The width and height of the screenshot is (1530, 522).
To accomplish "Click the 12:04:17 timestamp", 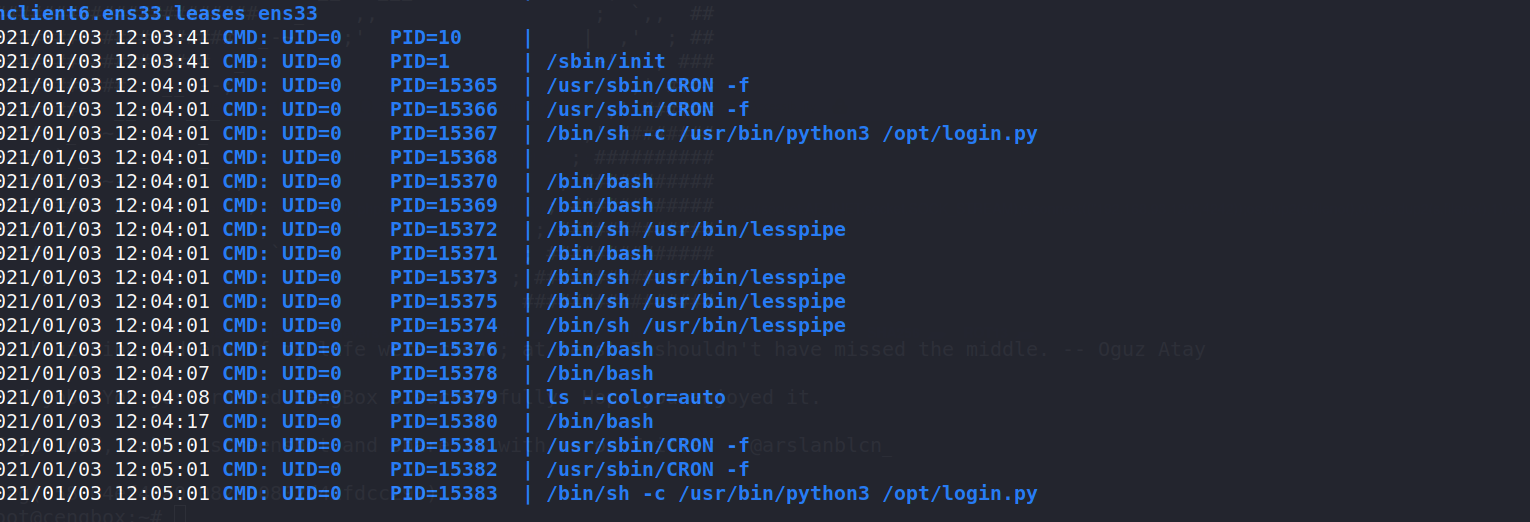I will coord(161,421).
